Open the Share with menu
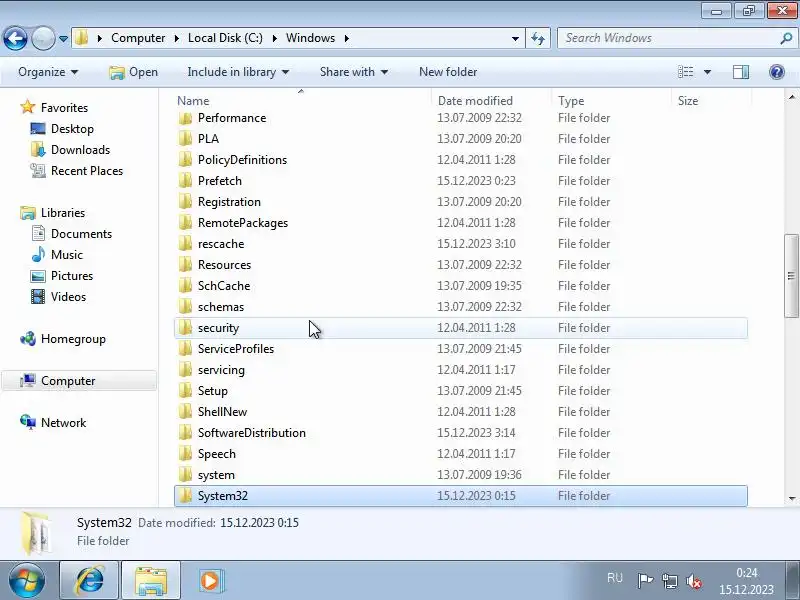Screen dimensions: 800x600 354,72
